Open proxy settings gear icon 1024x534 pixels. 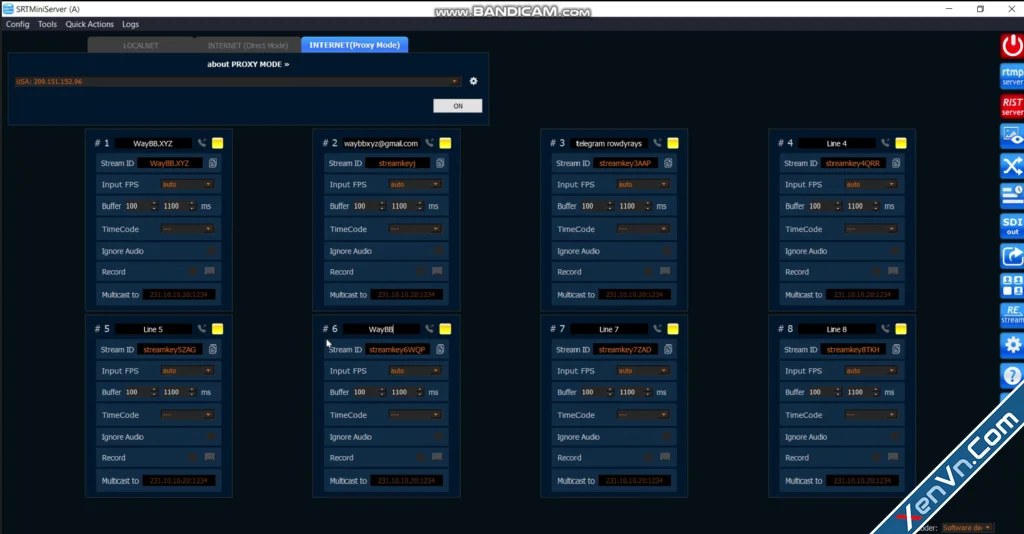474,82
